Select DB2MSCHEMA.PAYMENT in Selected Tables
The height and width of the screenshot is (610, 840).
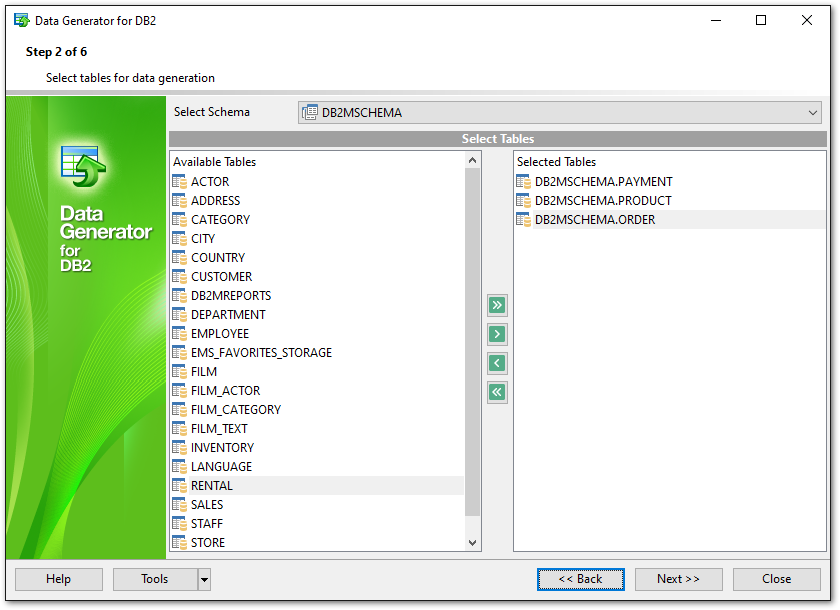pos(604,182)
